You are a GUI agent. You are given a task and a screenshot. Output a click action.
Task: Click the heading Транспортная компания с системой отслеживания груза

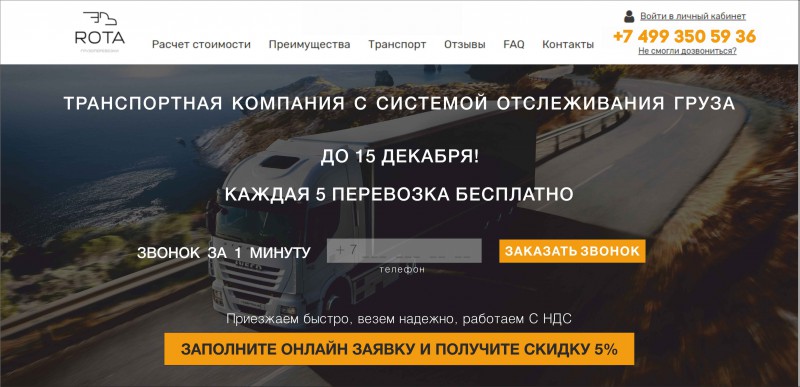click(399, 104)
